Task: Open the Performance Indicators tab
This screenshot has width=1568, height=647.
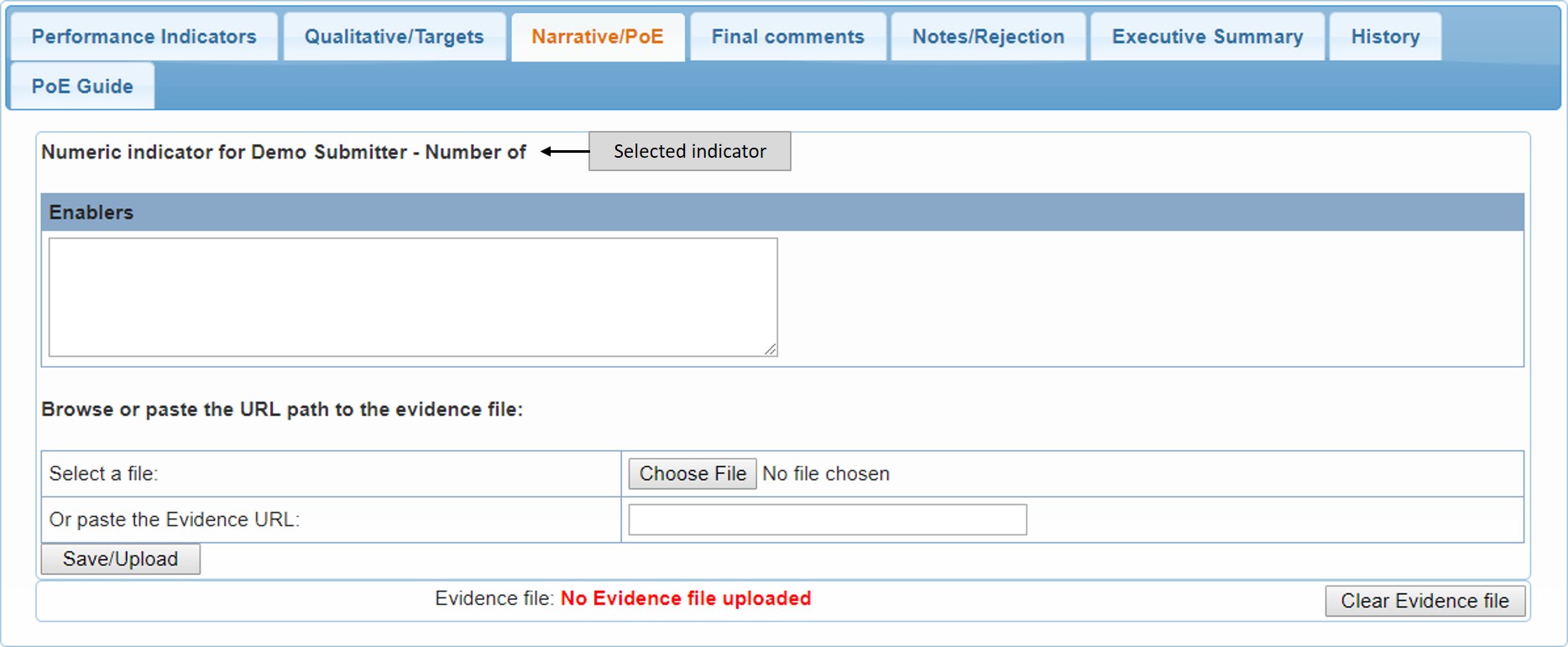Action: (x=144, y=37)
